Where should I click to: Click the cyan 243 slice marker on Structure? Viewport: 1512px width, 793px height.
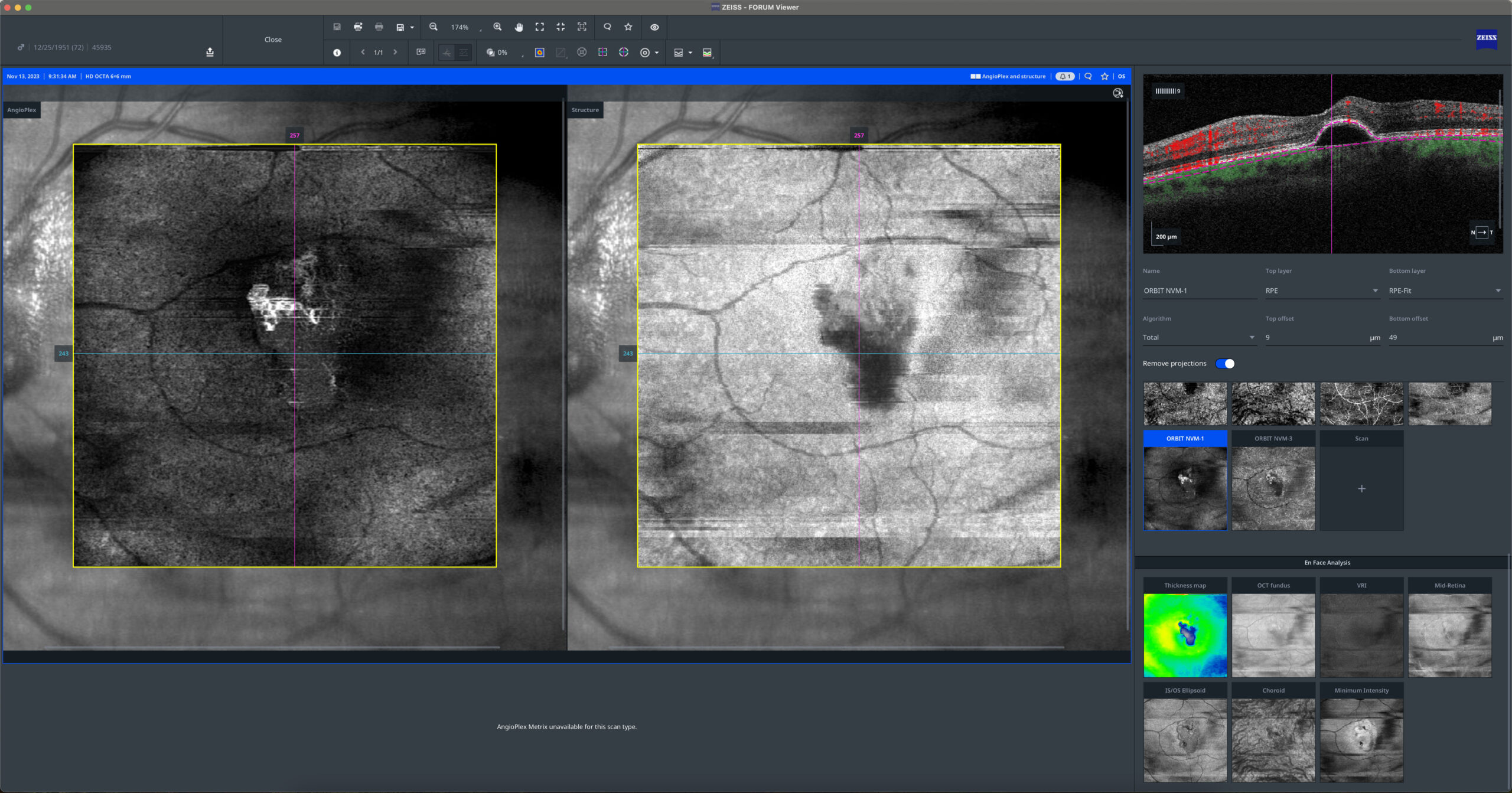coord(628,354)
